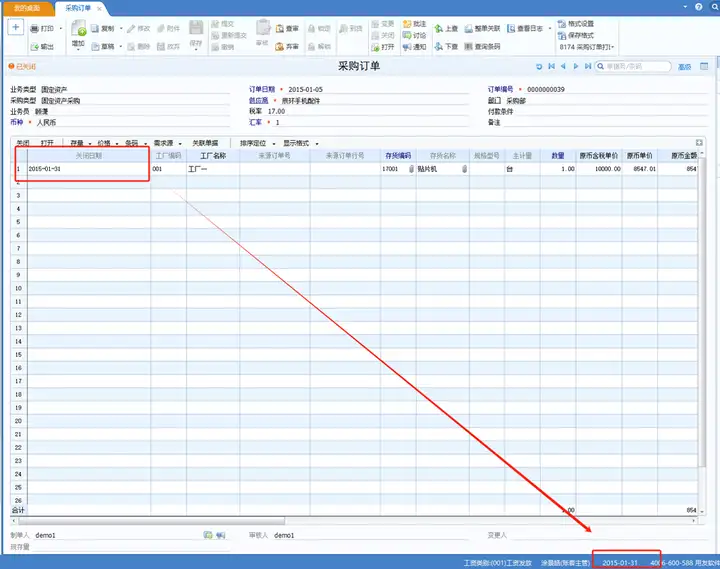
Task: Click the 输出 export icon
Action: 34,46
